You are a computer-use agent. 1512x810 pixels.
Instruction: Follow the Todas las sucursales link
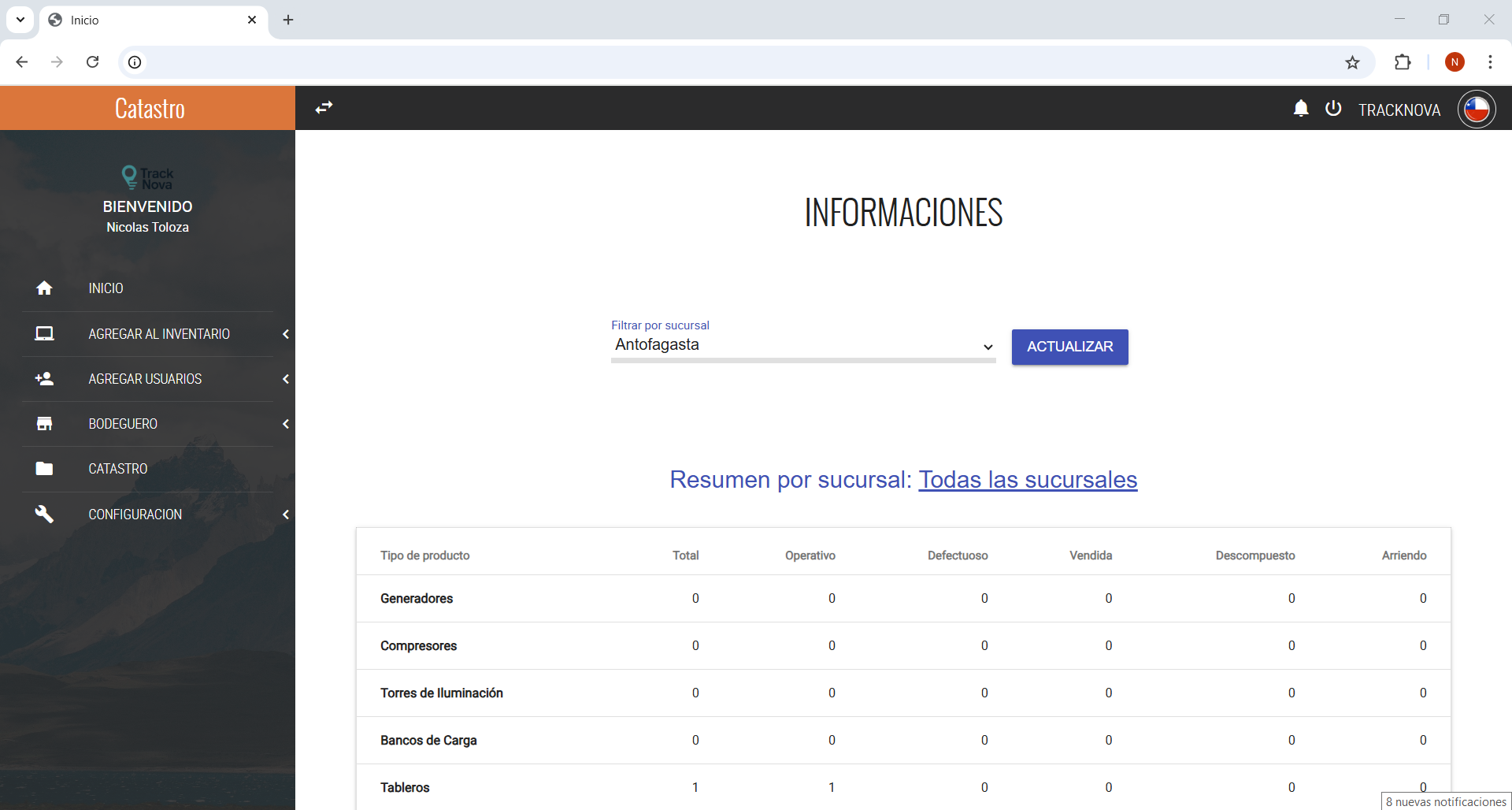(1028, 479)
